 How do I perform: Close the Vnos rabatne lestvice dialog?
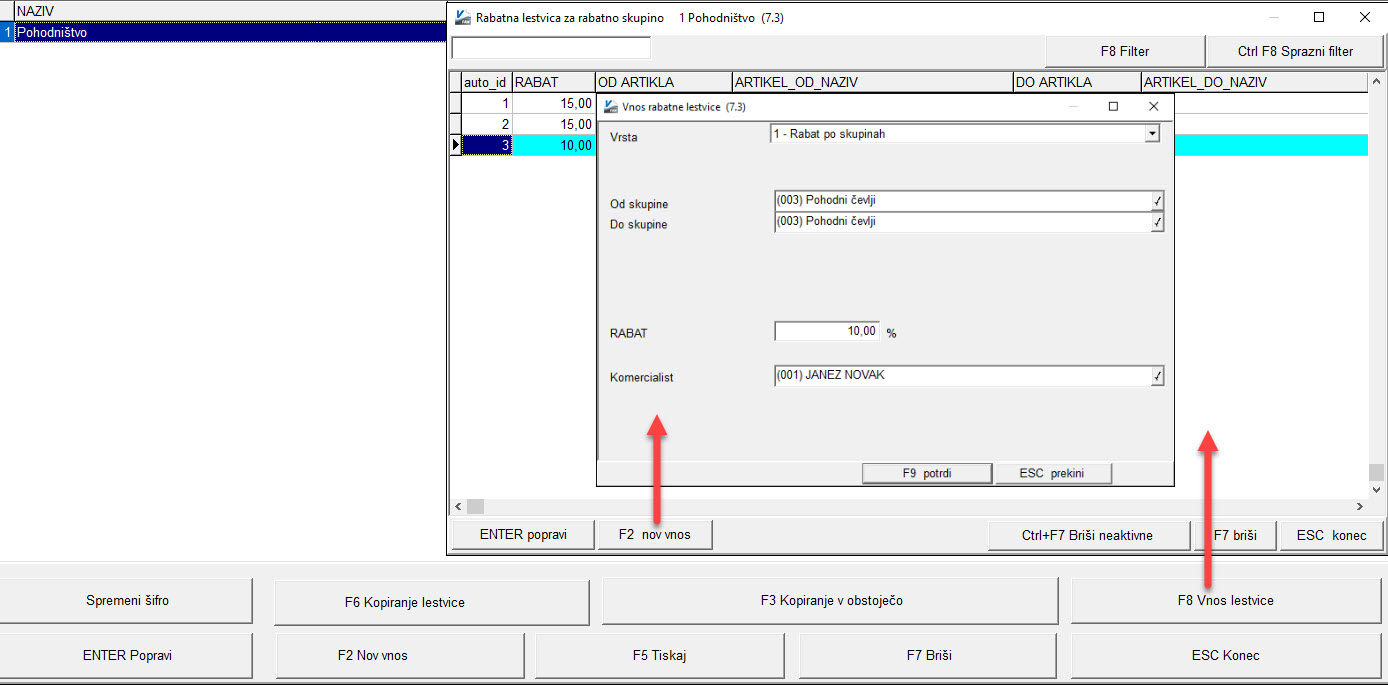[x=1153, y=106]
